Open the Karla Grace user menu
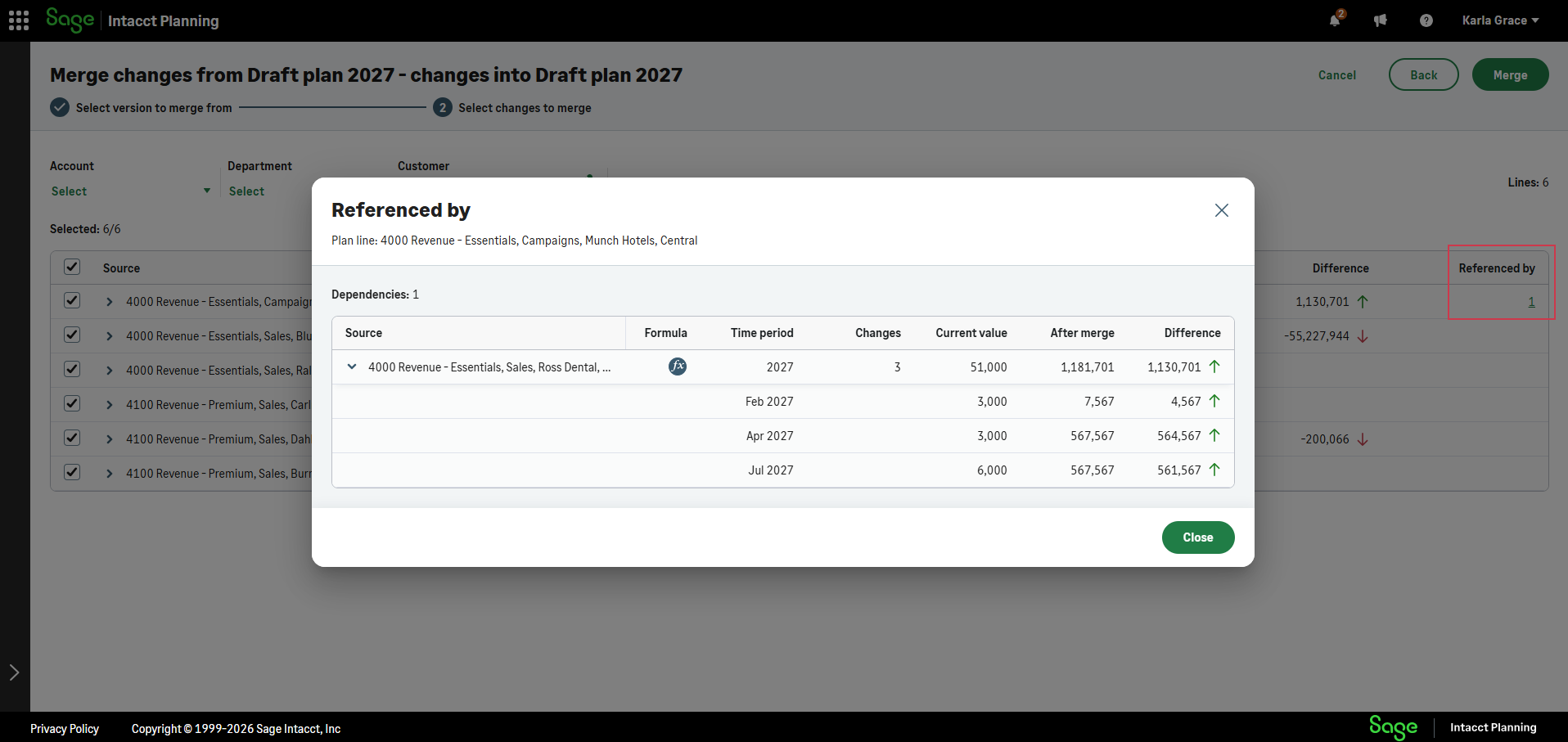This screenshot has height=742, width=1568. (x=1500, y=20)
